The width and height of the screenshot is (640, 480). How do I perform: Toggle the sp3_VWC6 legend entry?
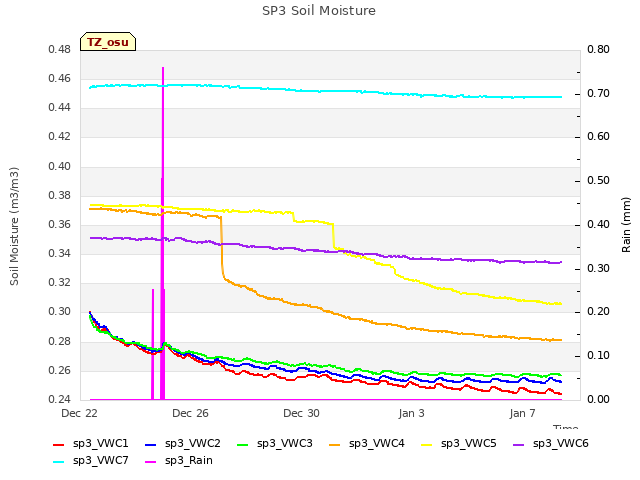[551, 444]
